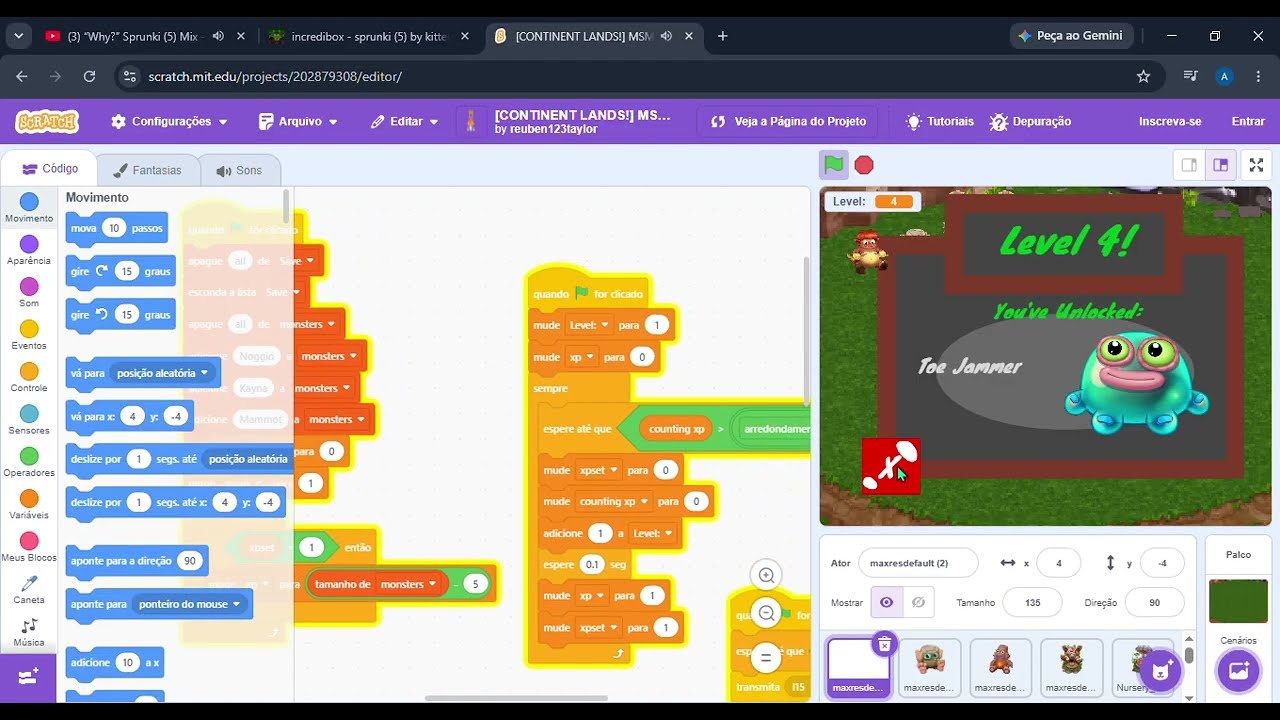Click Veja a Página do Projeto button
Image resolution: width=1280 pixels, height=720 pixels.
coord(788,121)
